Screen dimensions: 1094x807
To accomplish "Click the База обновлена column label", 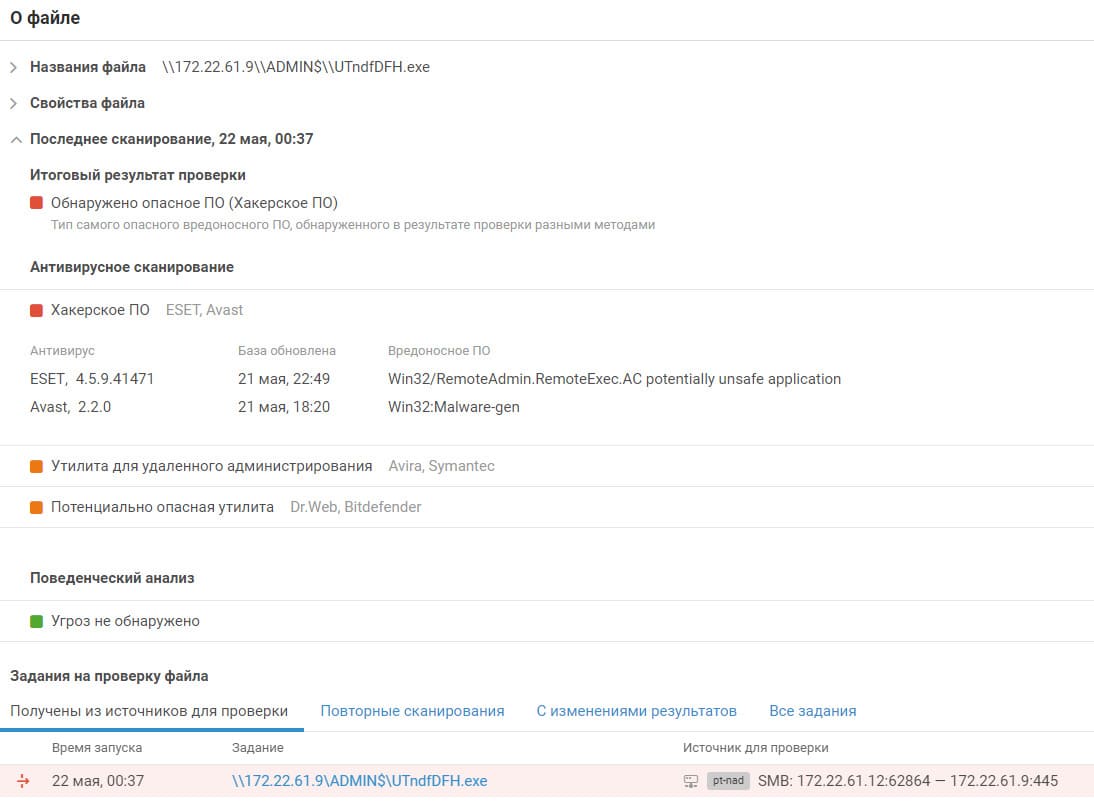I will [x=287, y=351].
